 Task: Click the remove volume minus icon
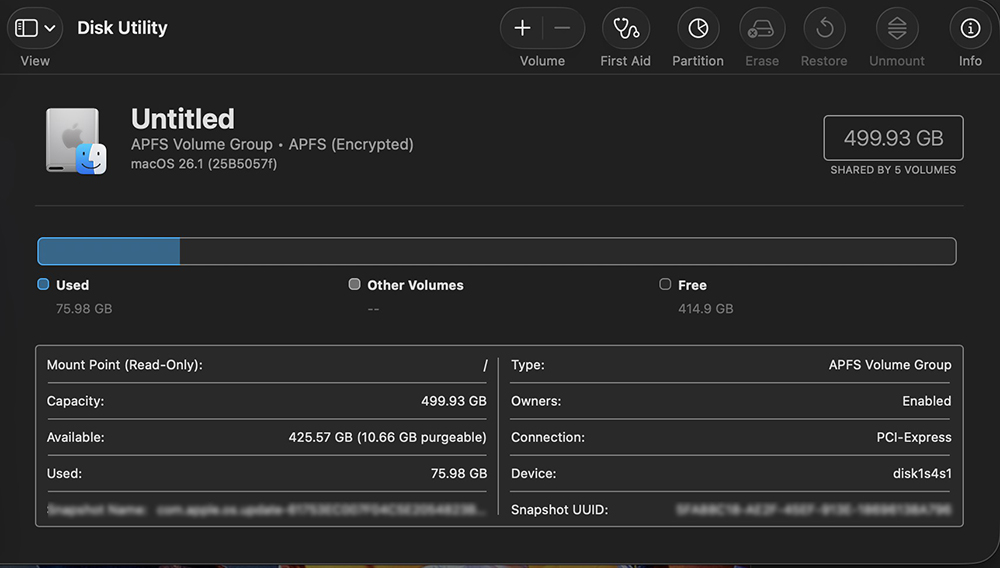(562, 28)
